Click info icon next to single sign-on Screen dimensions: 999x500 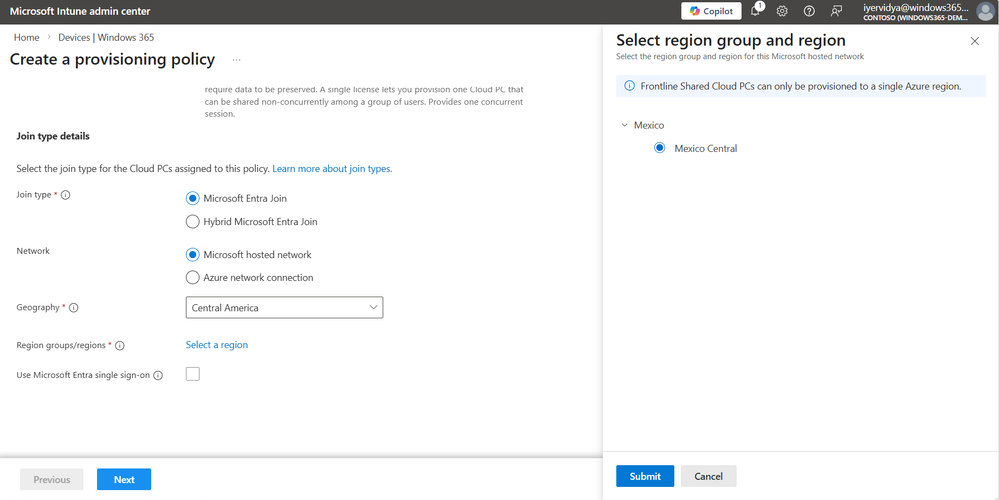tap(158, 375)
